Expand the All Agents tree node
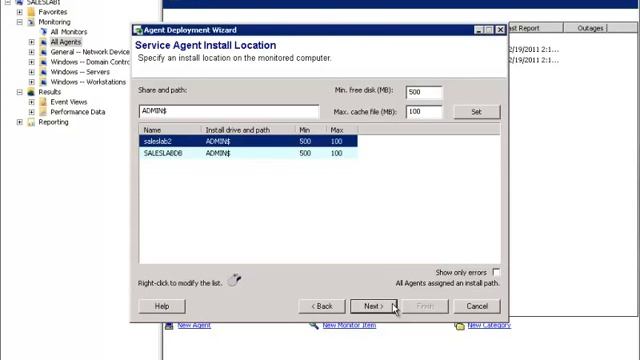Screen dimensions: 640x360 tap(32, 42)
